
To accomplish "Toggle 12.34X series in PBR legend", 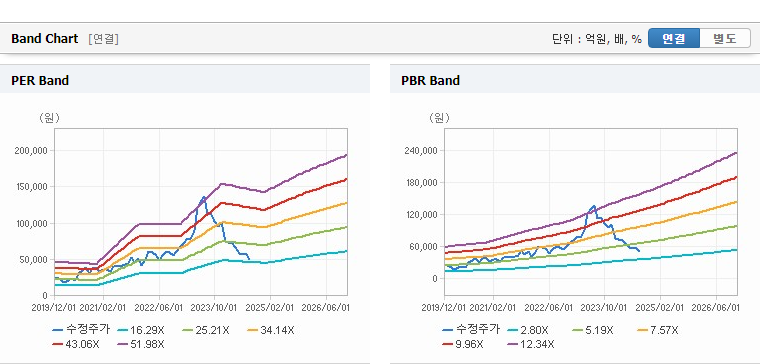I will pos(530,344).
